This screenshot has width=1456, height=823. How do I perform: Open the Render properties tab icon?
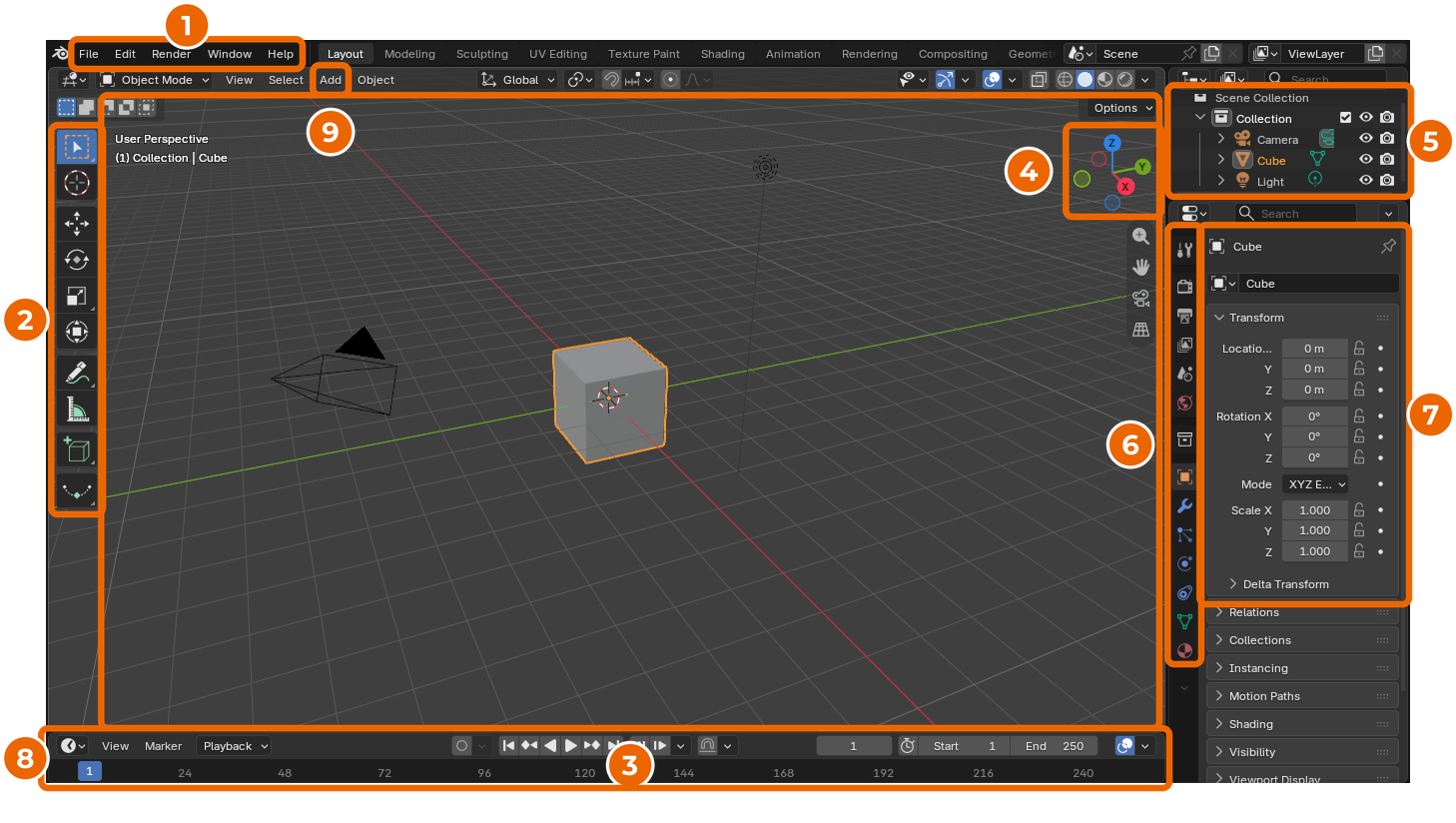pyautogui.click(x=1184, y=287)
